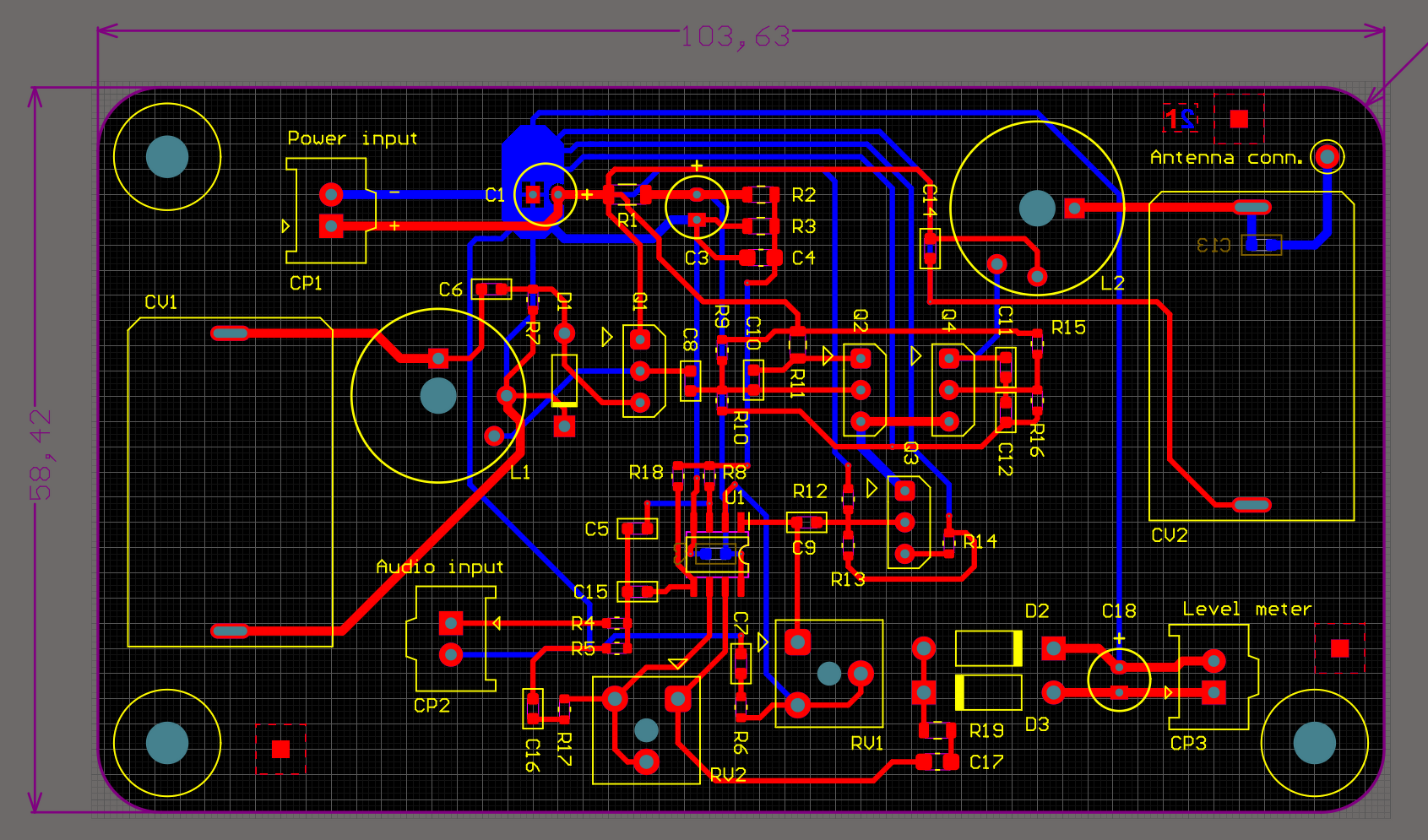Select the C15 capacitor designator
The image size is (1428, 840).
pyautogui.click(x=590, y=592)
